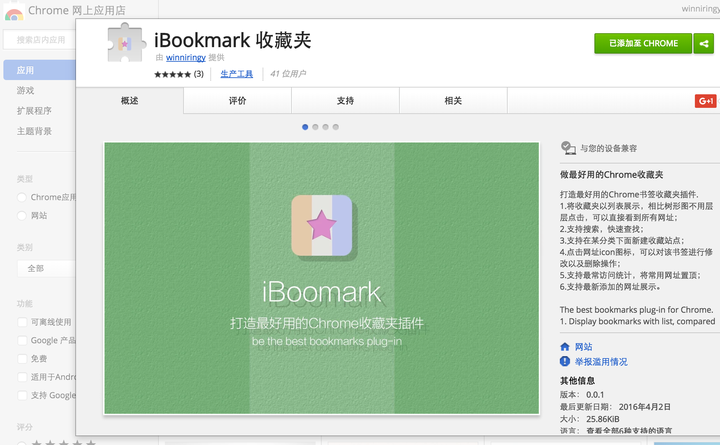The height and width of the screenshot is (445, 720).
Task: Click the 举报滥用情况 report link
Action: (x=601, y=362)
